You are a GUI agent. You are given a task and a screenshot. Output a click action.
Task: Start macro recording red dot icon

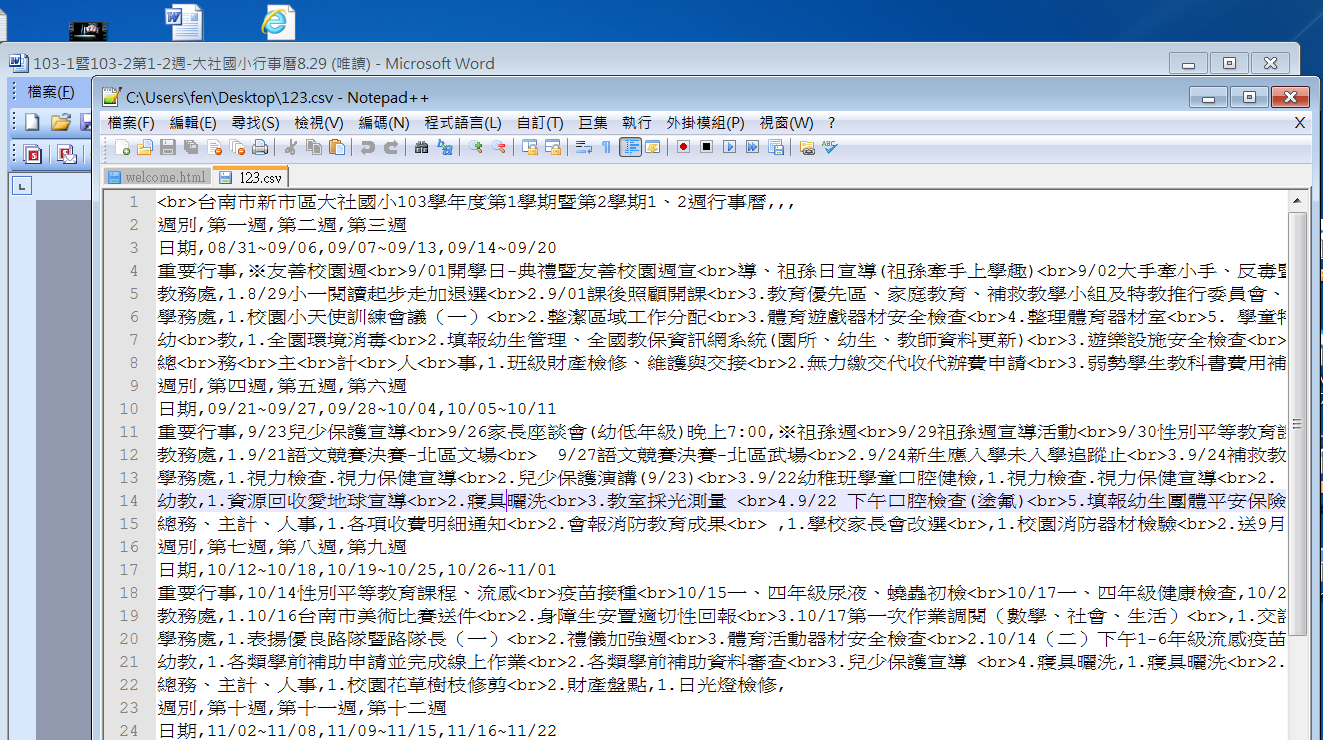(683, 147)
